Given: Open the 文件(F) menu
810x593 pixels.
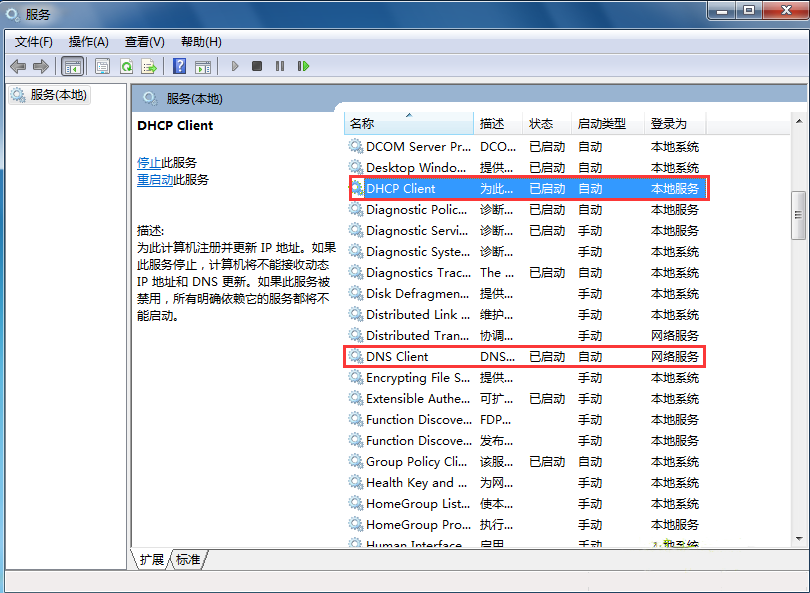Looking at the screenshot, I should click(x=34, y=41).
